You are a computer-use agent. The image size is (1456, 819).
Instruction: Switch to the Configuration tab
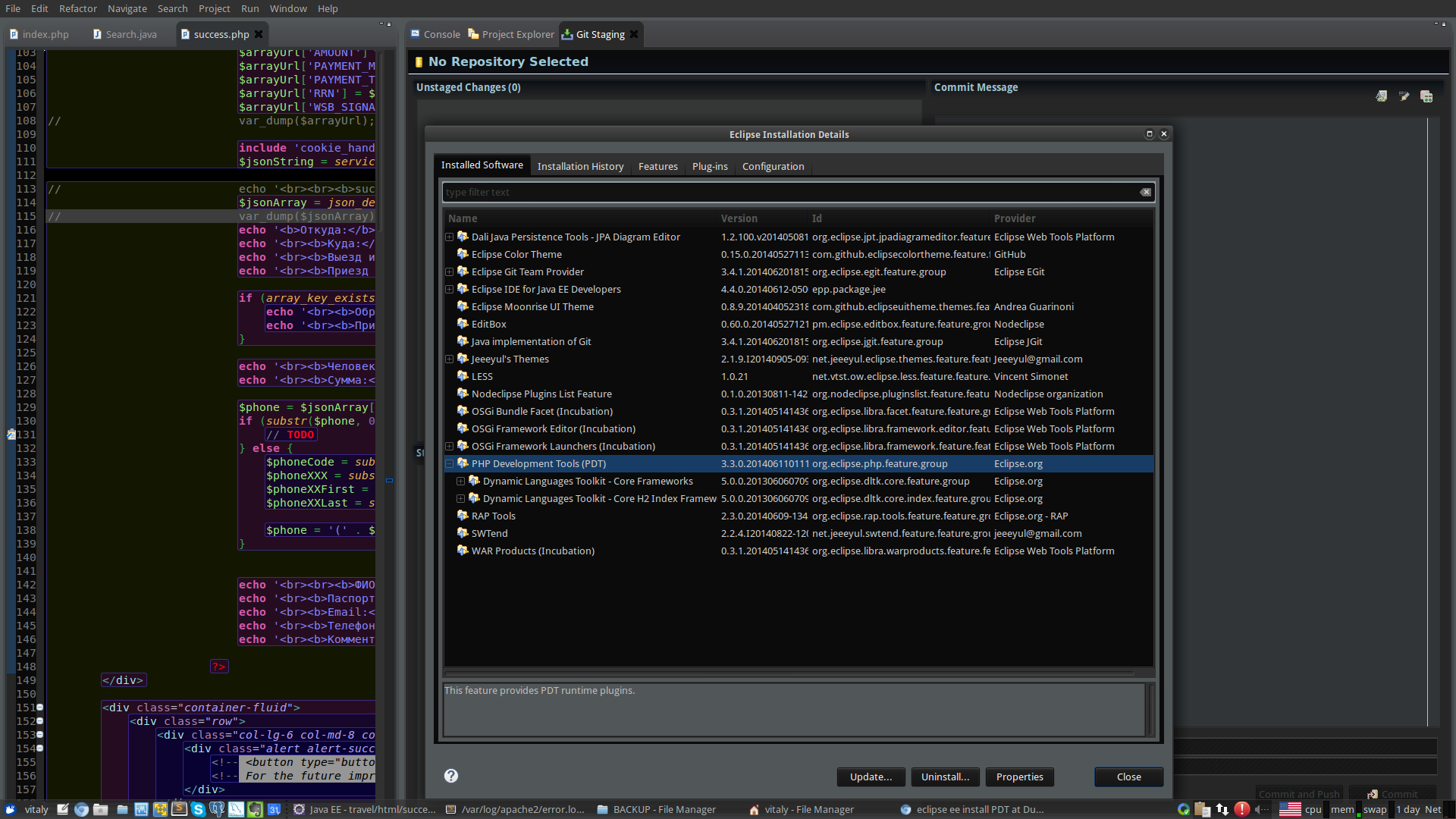tap(773, 166)
